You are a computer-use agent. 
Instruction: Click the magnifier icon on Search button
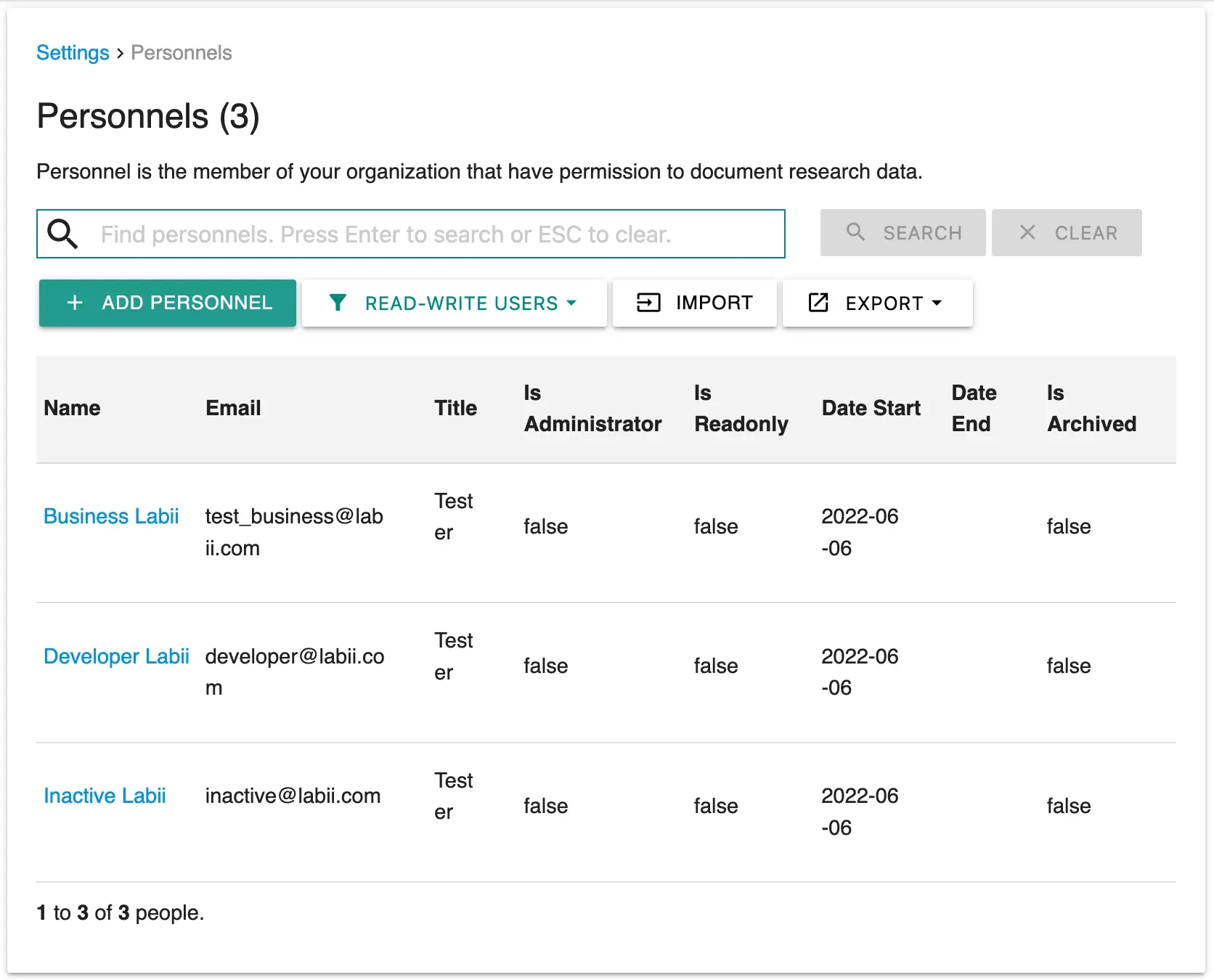[x=856, y=232]
